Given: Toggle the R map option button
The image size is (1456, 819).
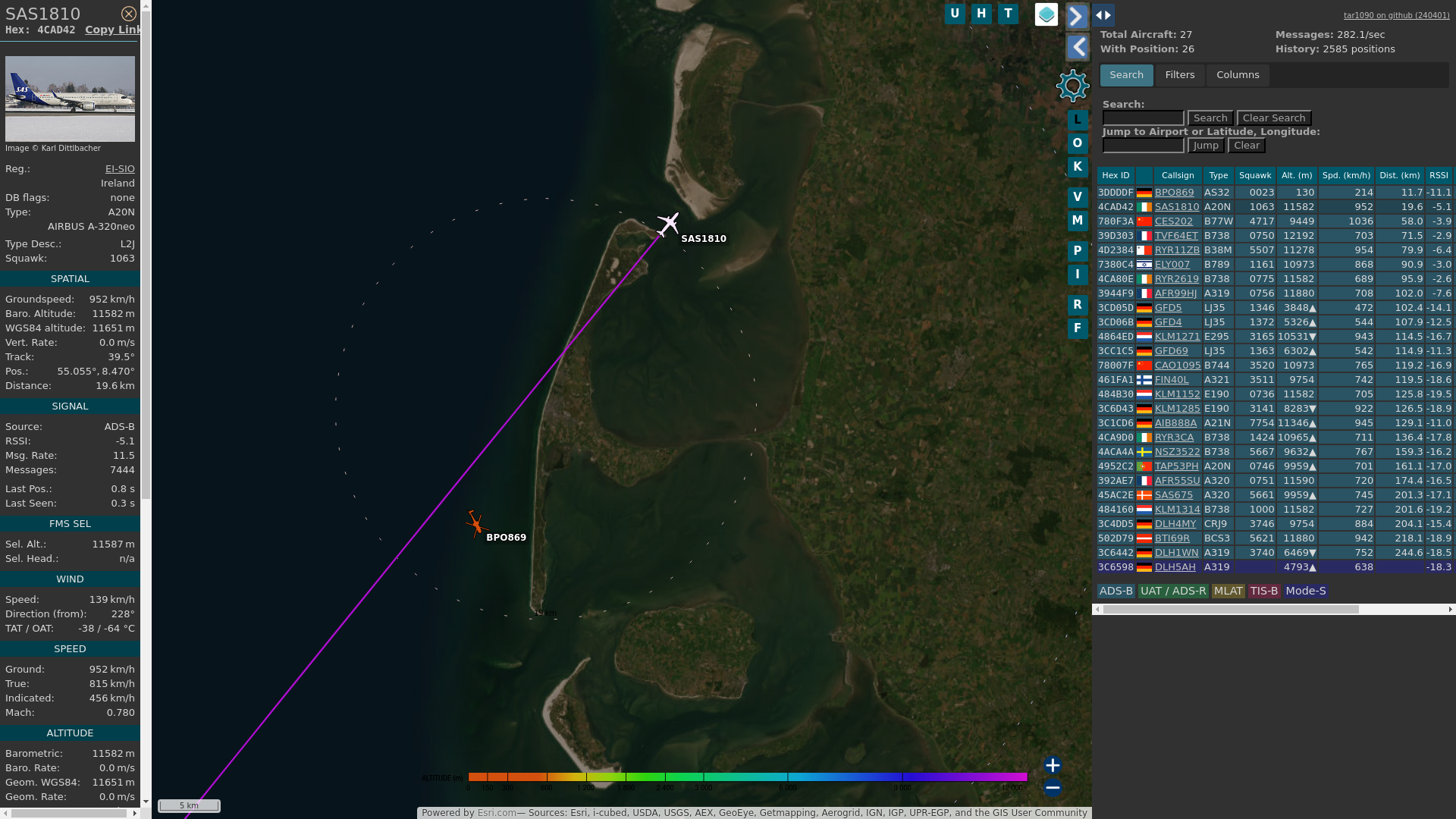Looking at the screenshot, I should (1078, 305).
